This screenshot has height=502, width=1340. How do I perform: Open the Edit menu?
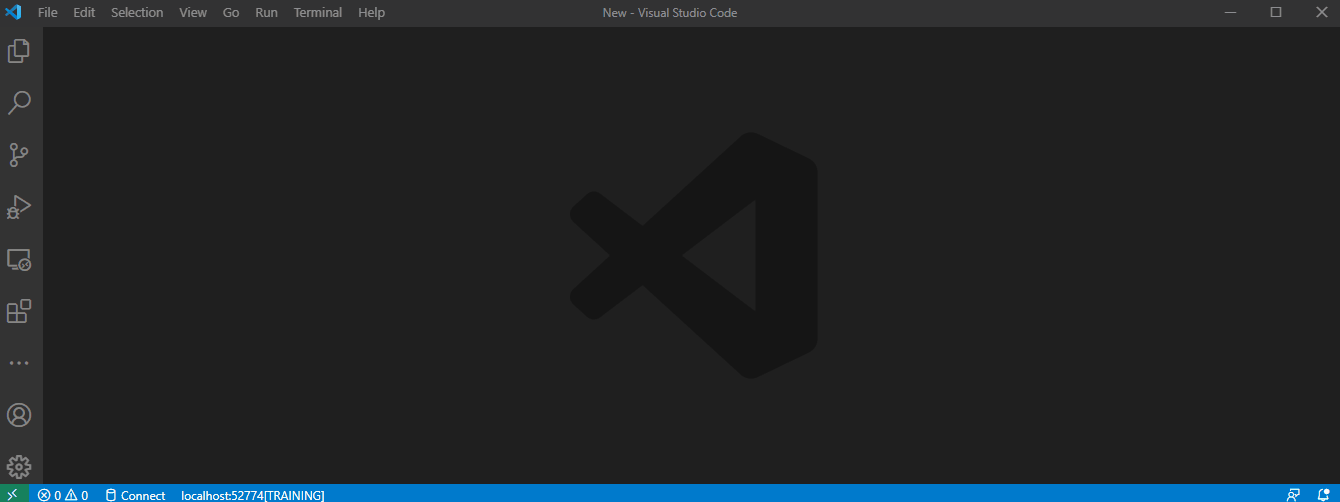click(x=84, y=13)
